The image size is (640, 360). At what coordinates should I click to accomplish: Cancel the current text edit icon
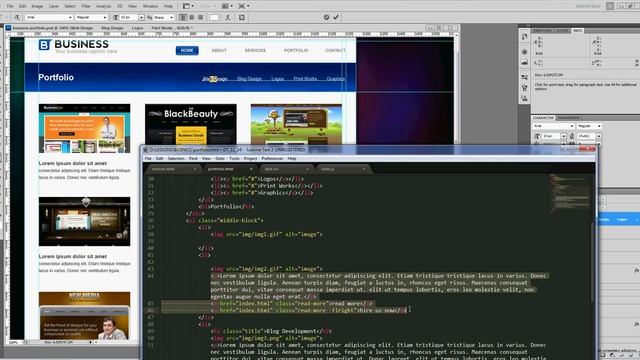coord(326,17)
